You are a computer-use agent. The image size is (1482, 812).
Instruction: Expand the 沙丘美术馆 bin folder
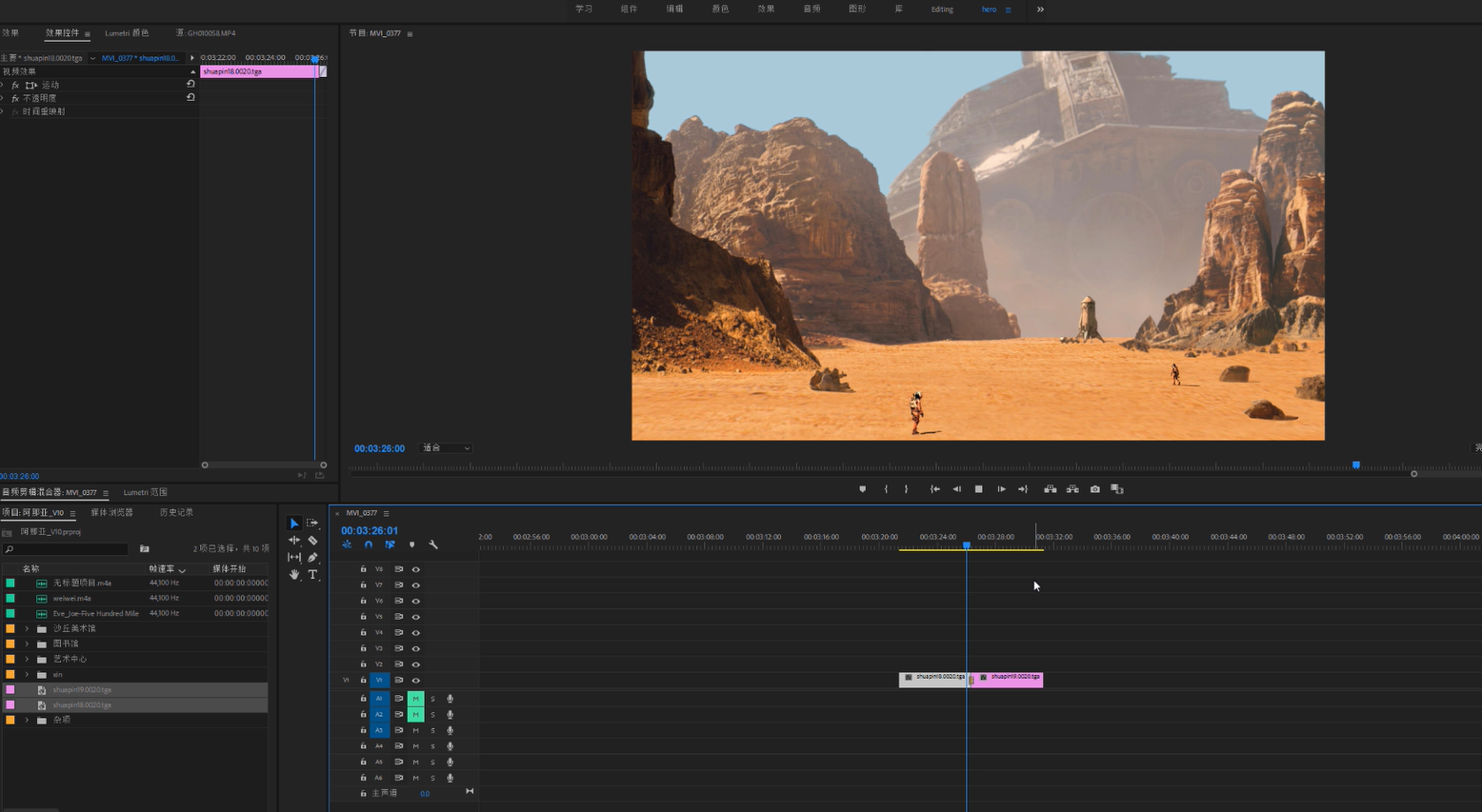pos(27,629)
